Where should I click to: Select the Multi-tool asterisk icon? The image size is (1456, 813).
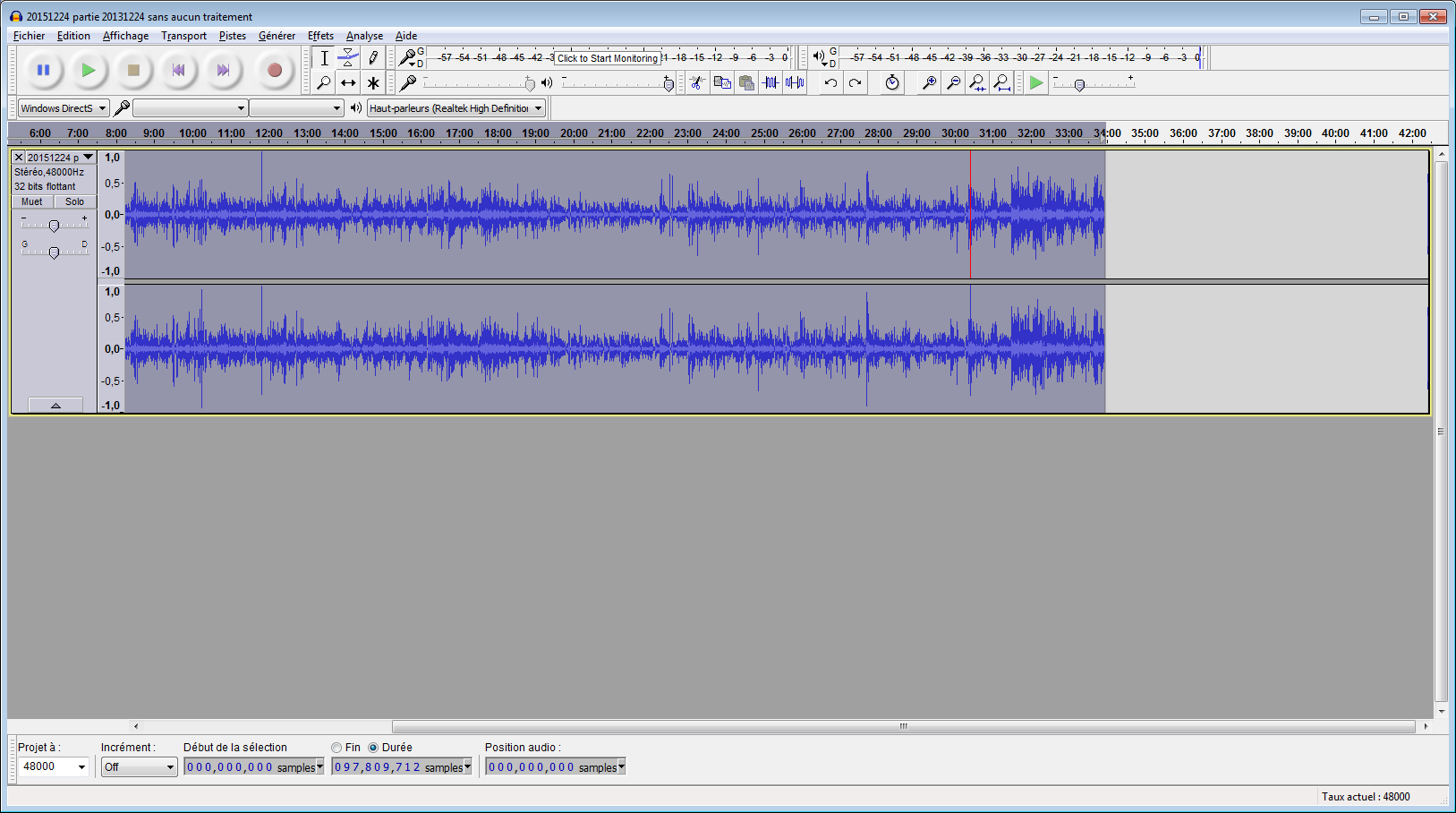pos(373,83)
